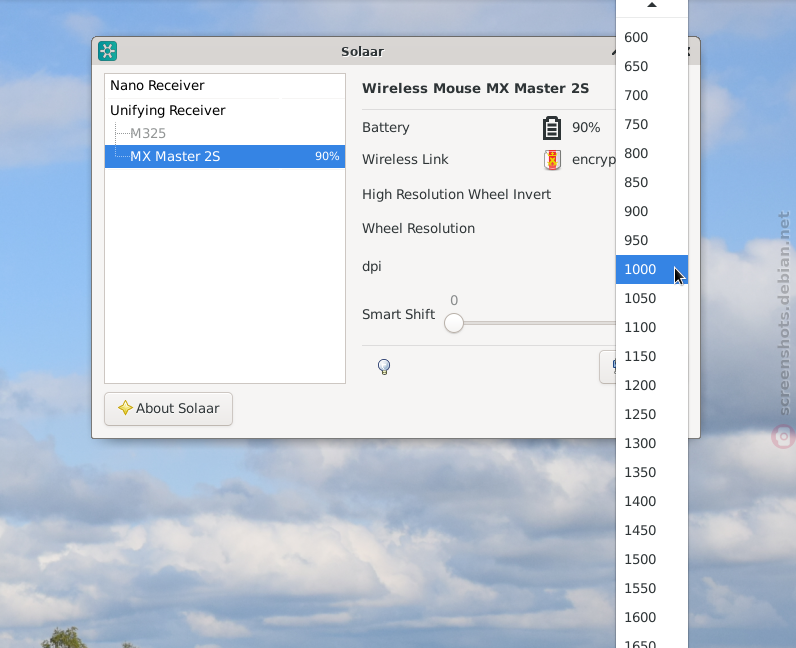This screenshot has height=648, width=796.
Task: Choose 1600 dpi from the list
Action: pos(652,617)
